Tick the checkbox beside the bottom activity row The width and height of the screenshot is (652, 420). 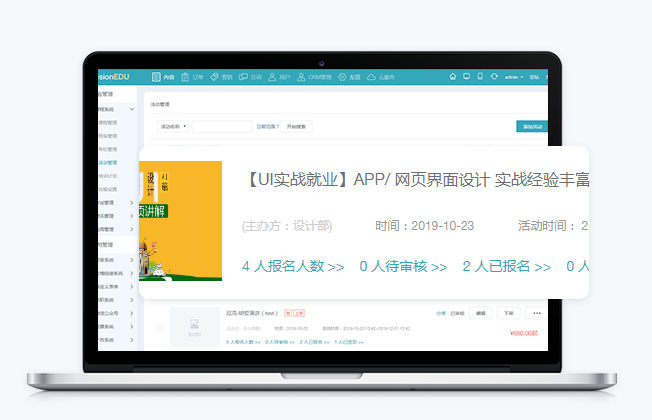(x=160, y=327)
